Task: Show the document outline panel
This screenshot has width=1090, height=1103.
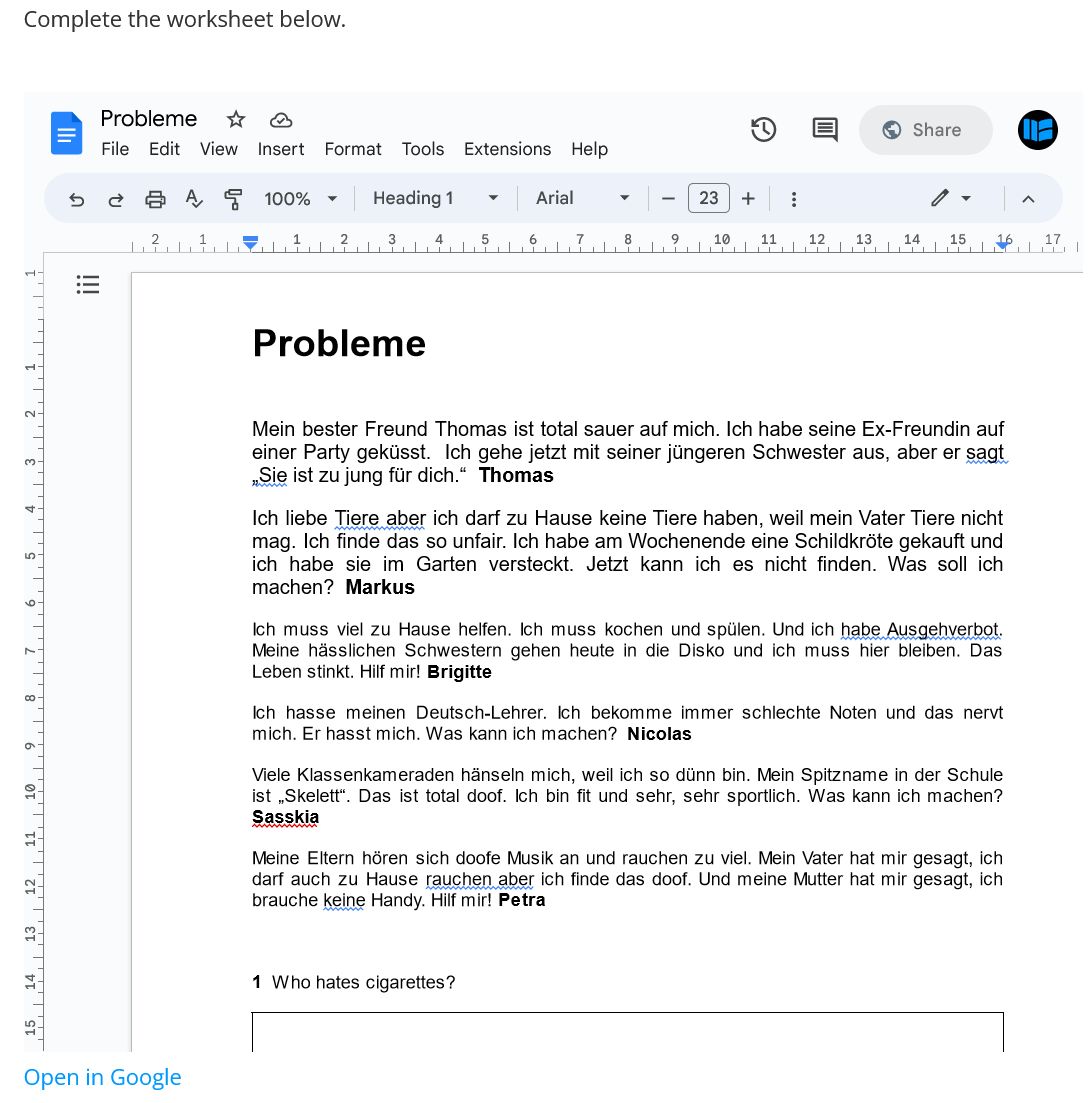Action: [x=88, y=285]
